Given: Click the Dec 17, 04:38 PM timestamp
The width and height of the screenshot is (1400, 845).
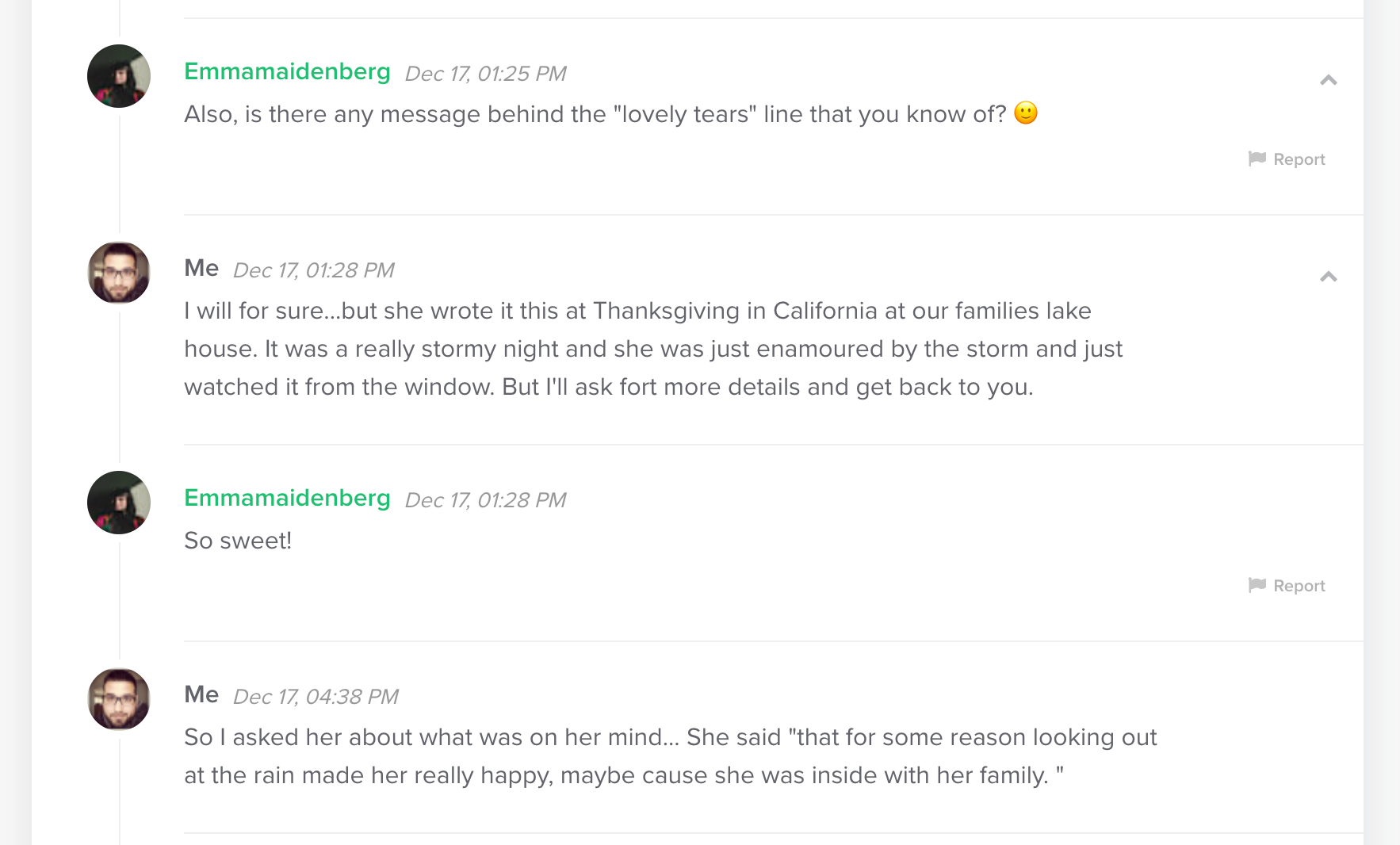Looking at the screenshot, I should pos(316,697).
